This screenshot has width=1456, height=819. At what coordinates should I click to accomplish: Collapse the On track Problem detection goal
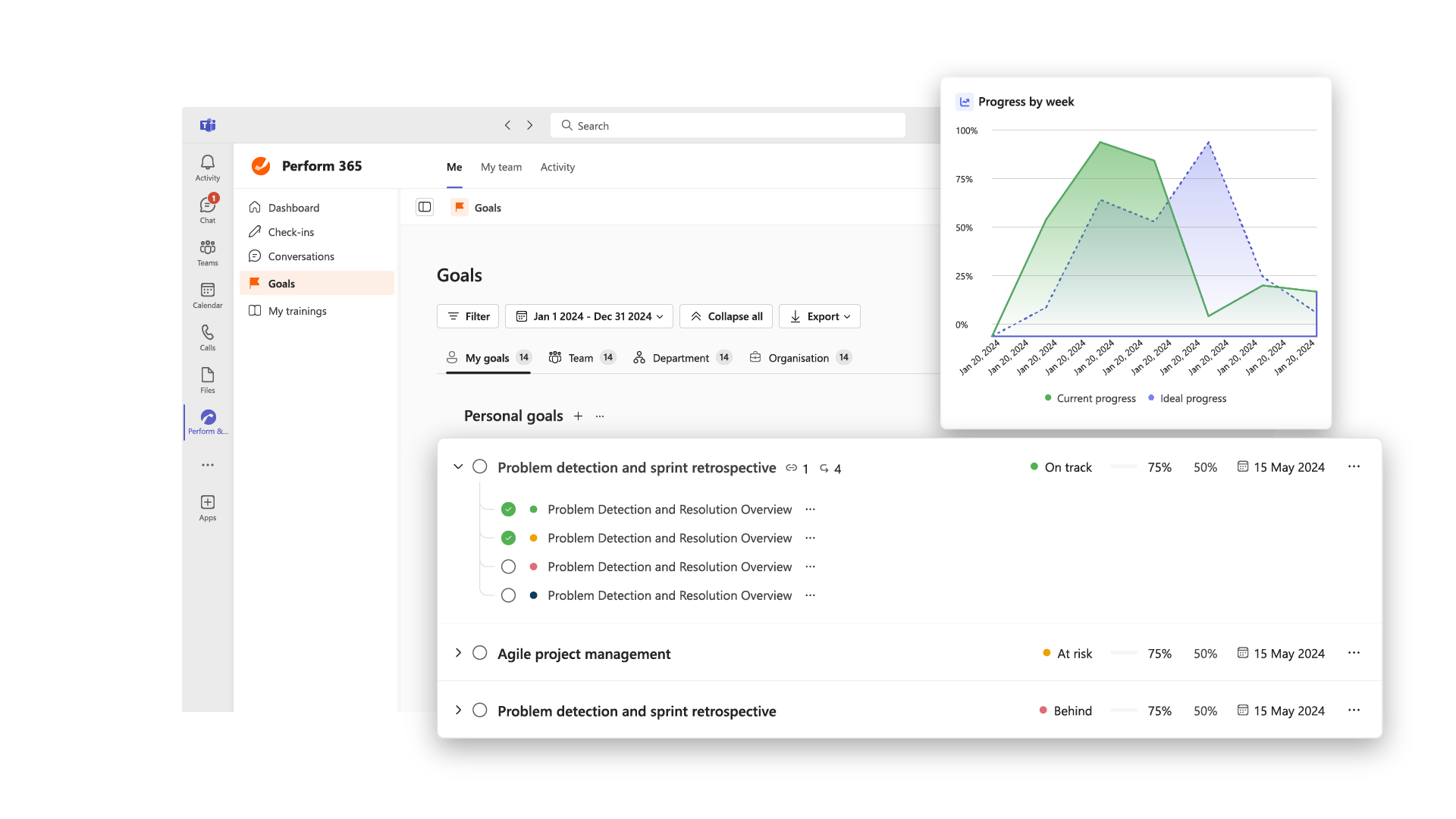pos(458,466)
